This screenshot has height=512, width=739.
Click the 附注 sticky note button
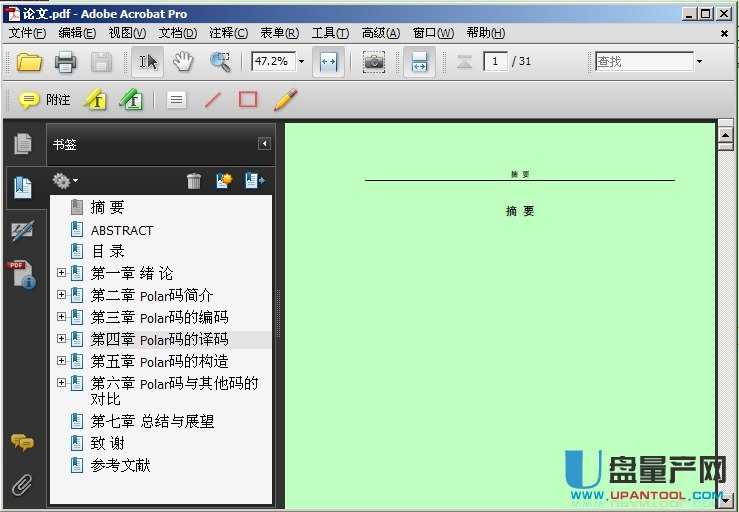44,100
